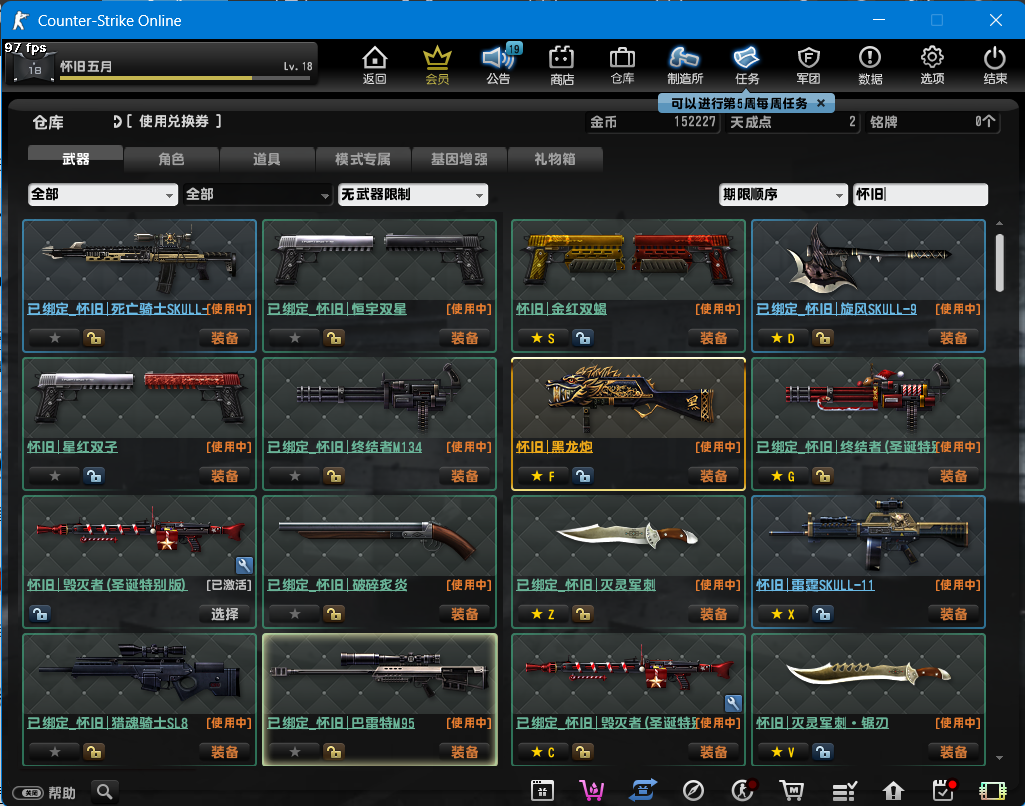Expand the 无武器限制 dropdown
Screen dimensions: 1025x806
[x=412, y=194]
